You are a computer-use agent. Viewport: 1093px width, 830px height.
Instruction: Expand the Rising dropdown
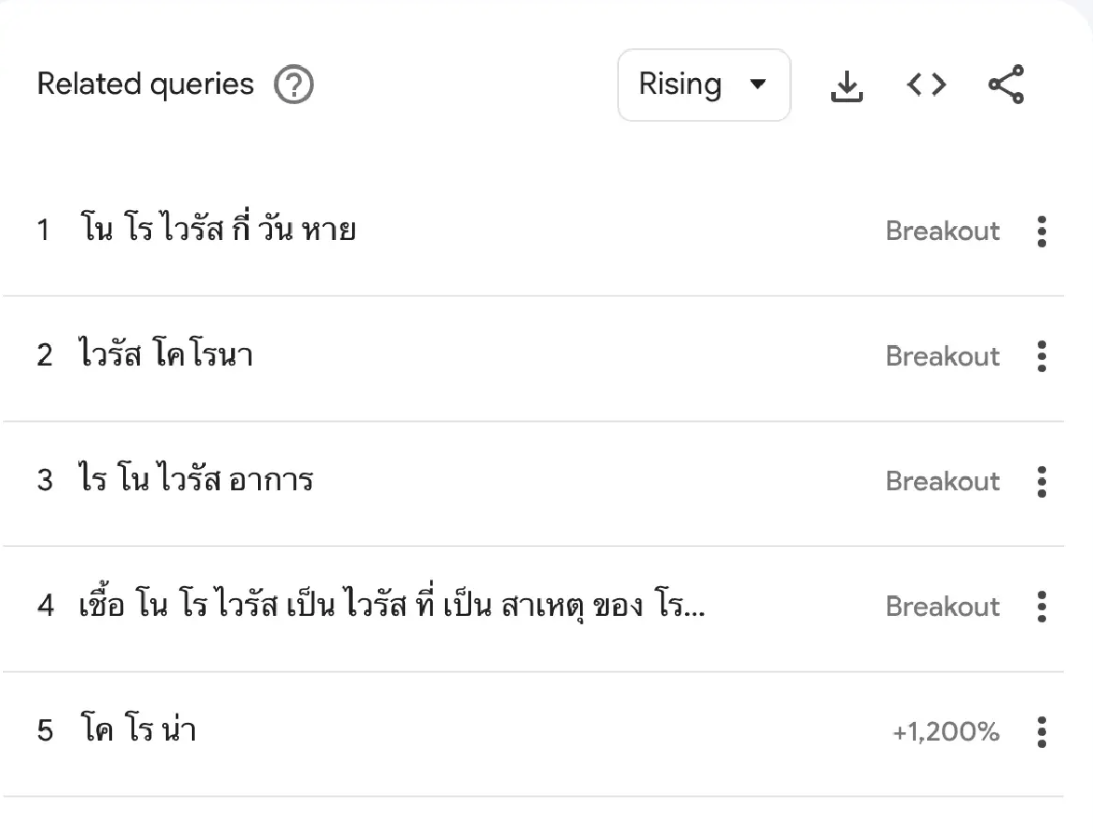pyautogui.click(x=704, y=85)
